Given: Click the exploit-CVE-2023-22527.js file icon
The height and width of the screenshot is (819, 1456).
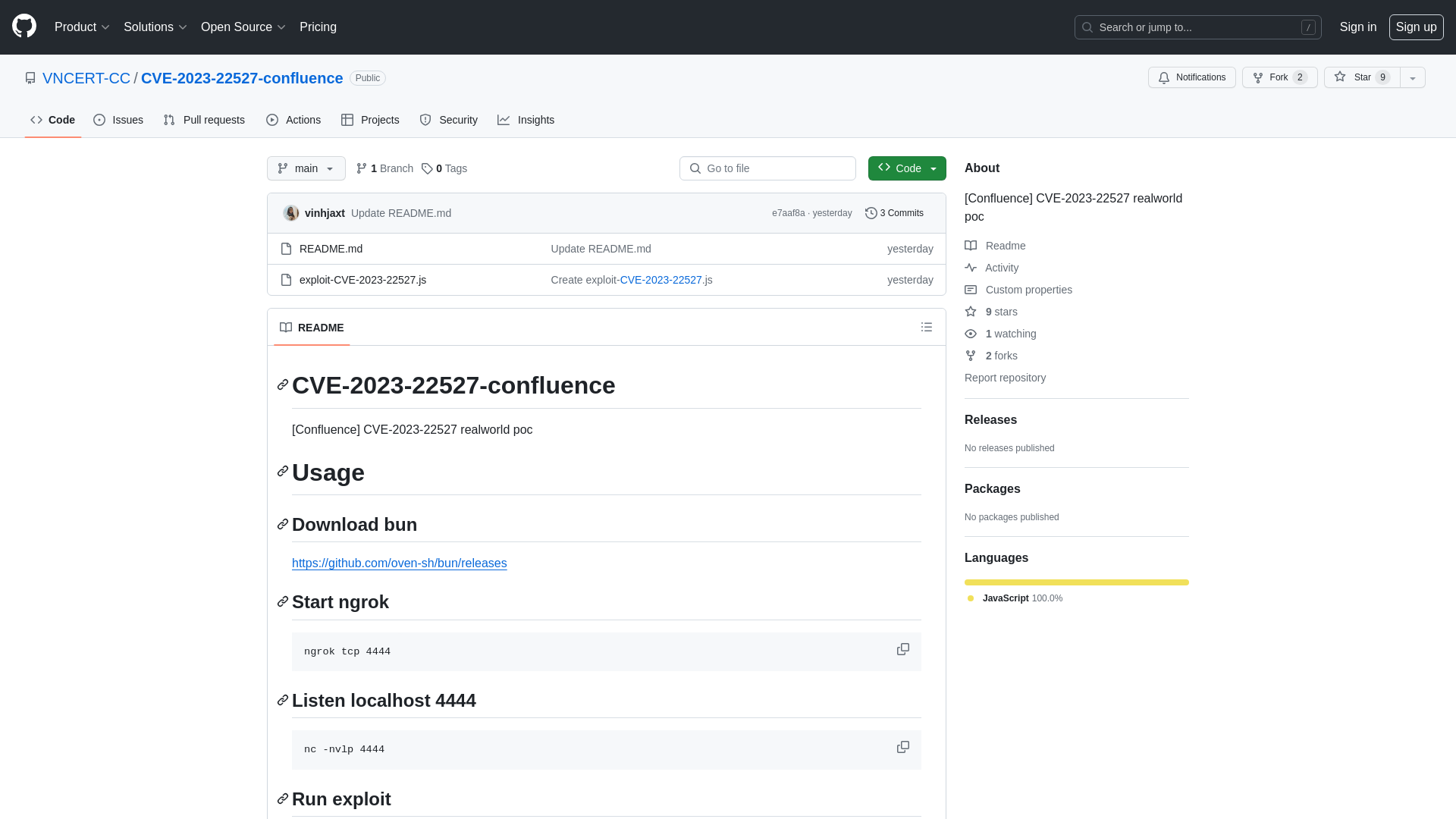Looking at the screenshot, I should pyautogui.click(x=286, y=280).
